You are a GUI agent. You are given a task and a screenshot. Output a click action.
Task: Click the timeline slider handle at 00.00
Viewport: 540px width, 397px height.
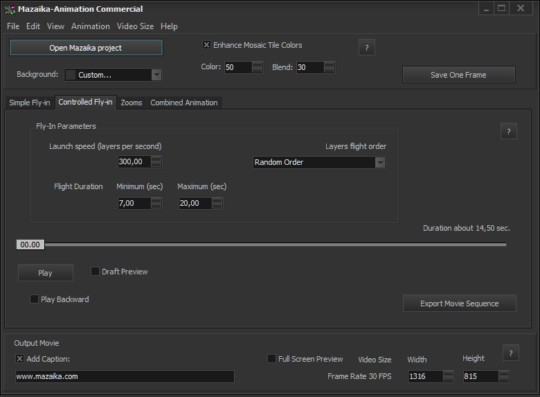pos(30,244)
